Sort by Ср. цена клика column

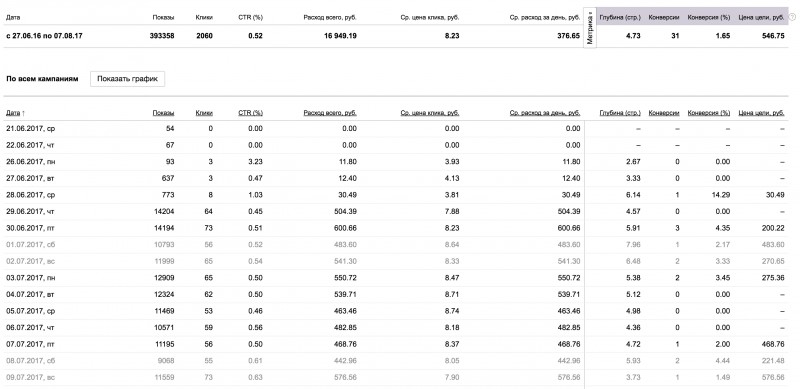[x=430, y=113]
